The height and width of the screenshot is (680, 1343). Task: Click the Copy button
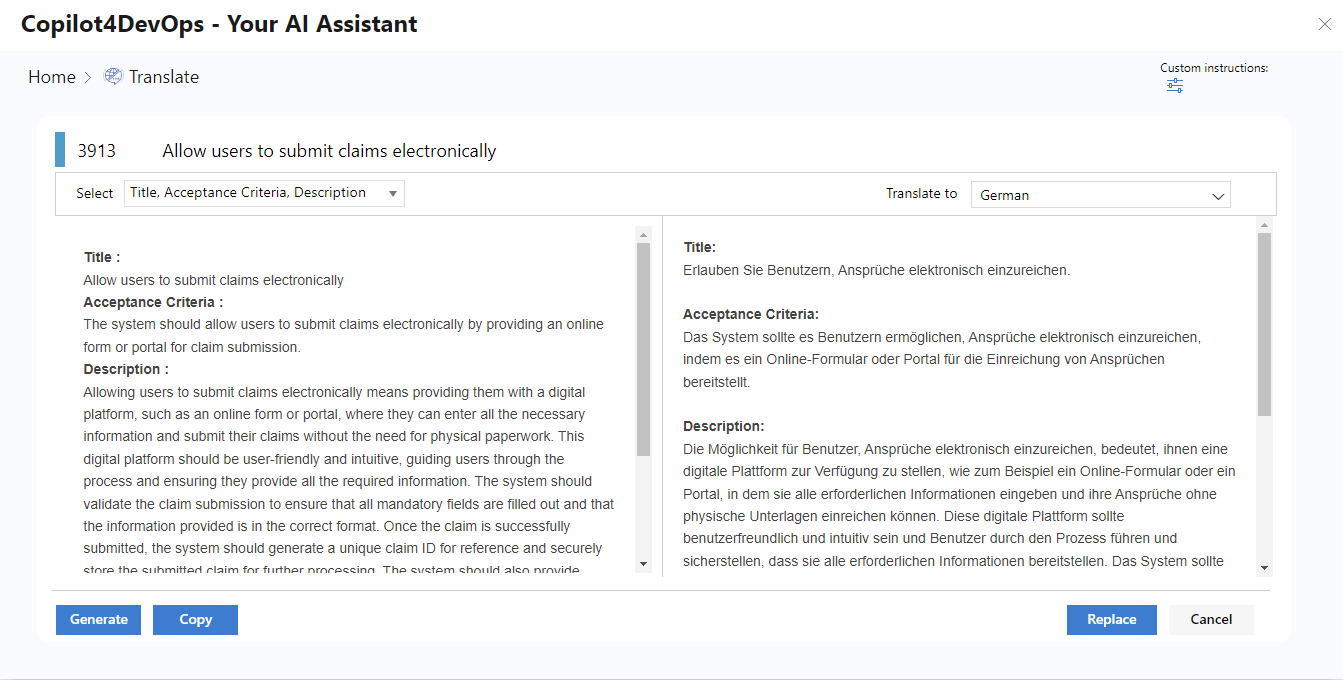click(x=195, y=620)
